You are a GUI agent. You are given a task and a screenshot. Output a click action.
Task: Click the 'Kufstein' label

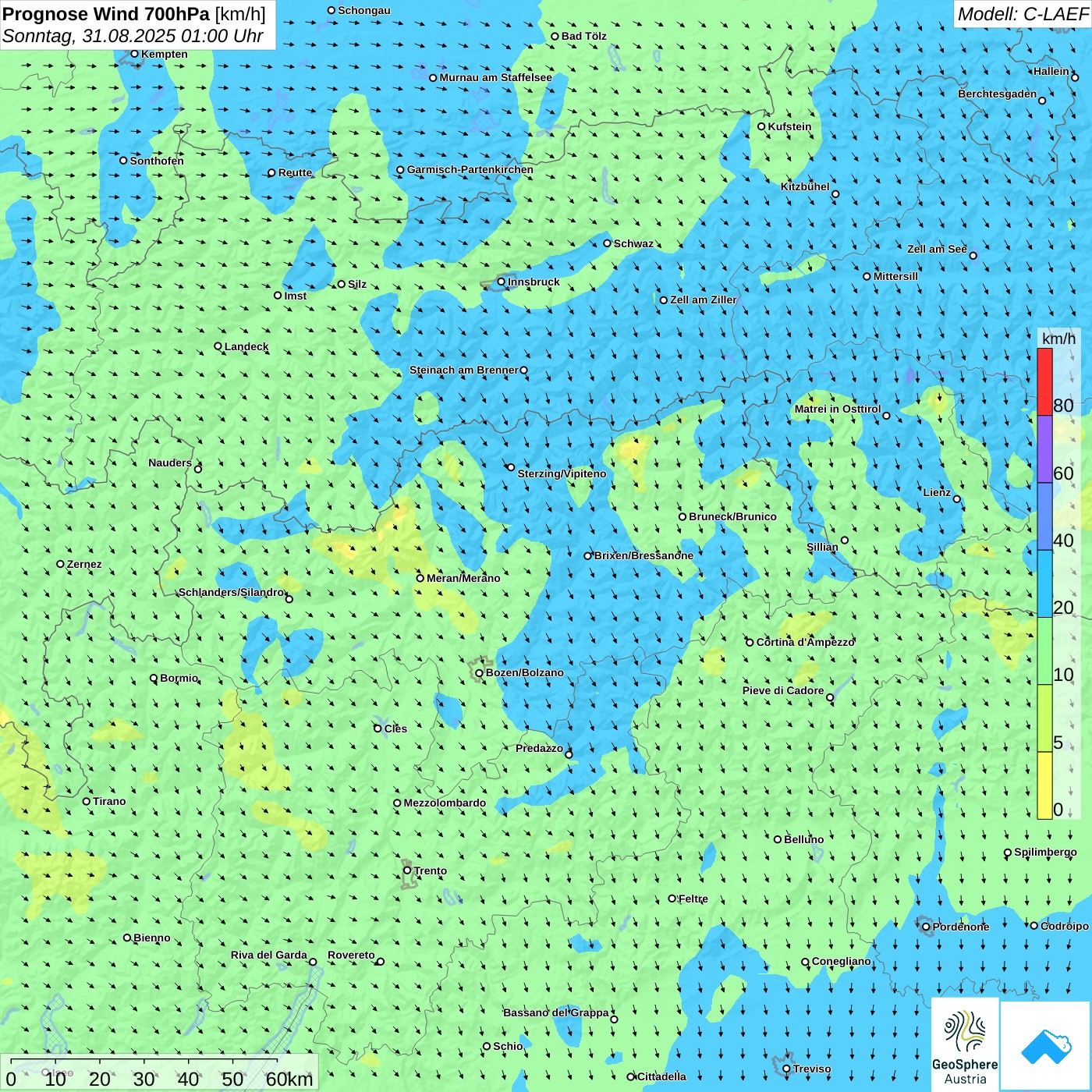pos(789,126)
